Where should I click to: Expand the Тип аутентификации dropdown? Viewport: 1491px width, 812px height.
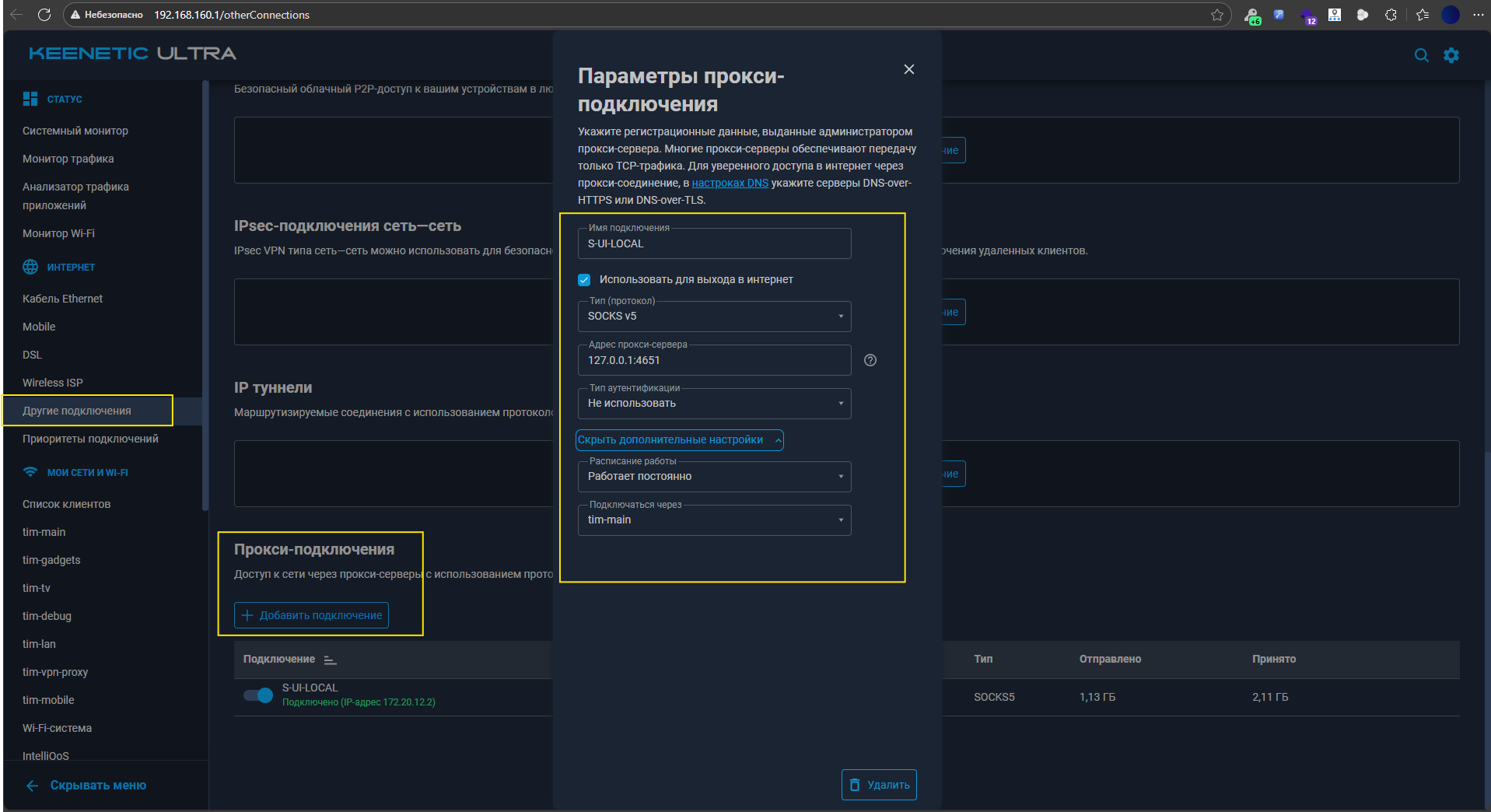click(x=714, y=404)
